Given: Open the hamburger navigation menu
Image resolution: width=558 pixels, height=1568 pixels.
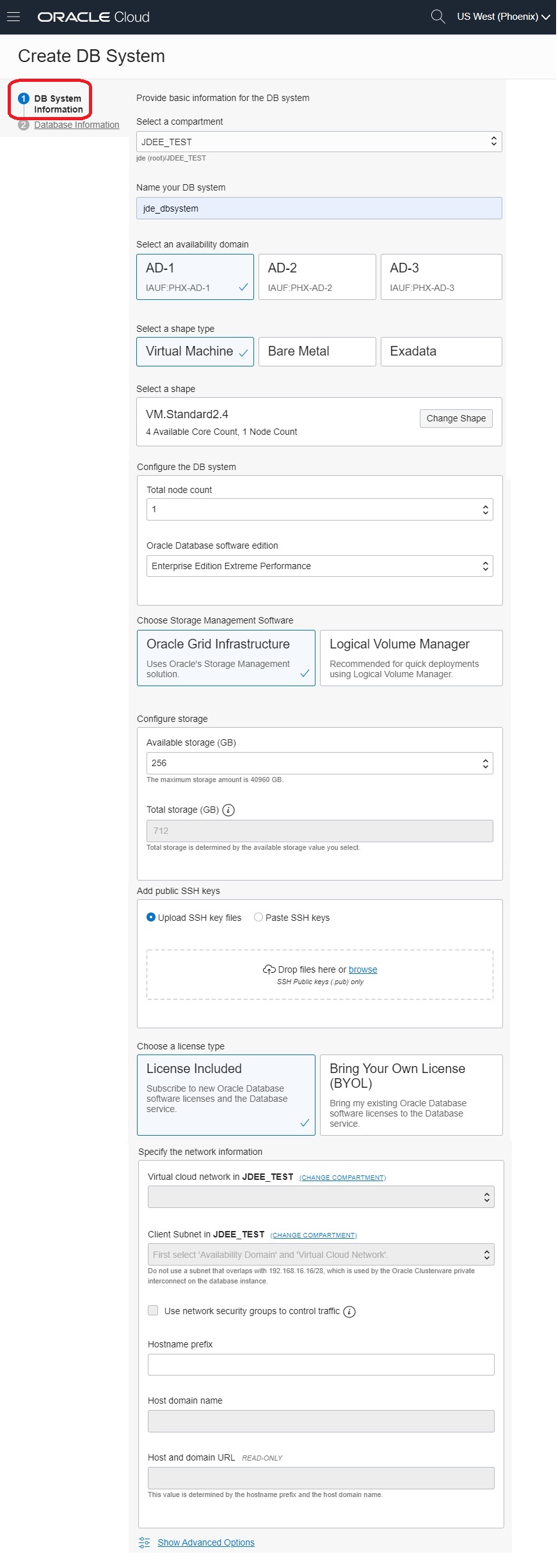Looking at the screenshot, I should click(x=13, y=17).
